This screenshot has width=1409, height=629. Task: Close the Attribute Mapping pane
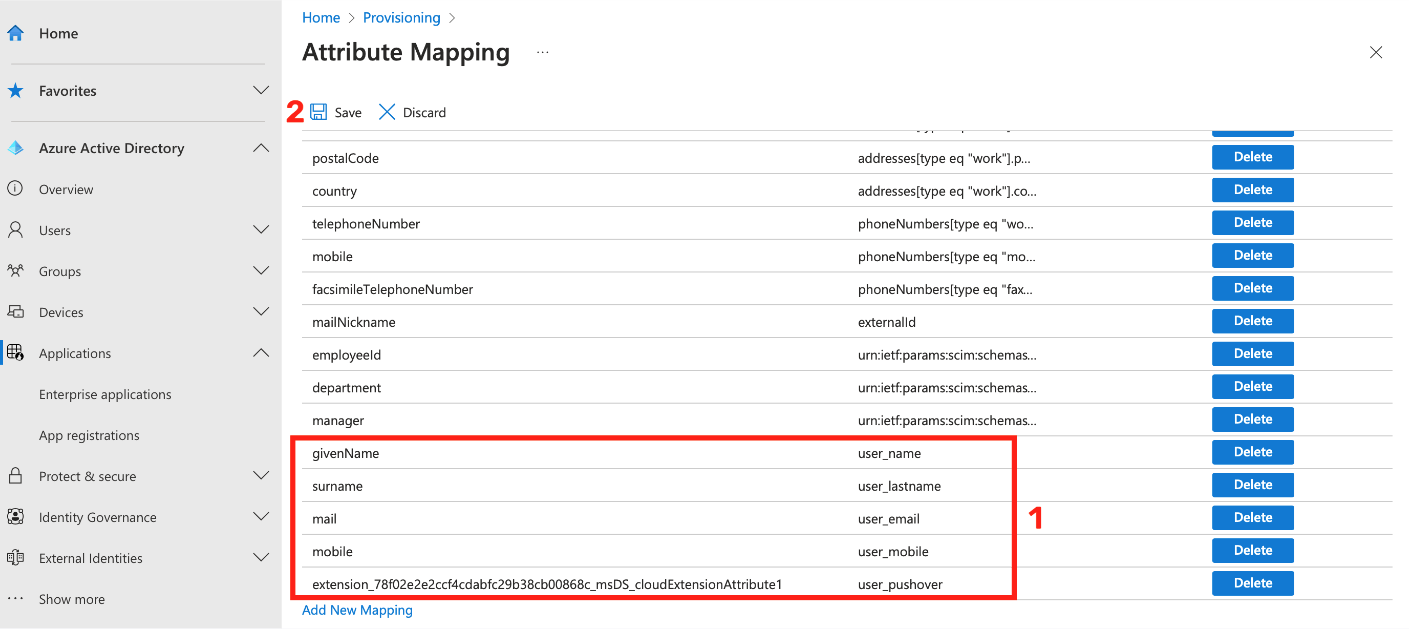pos(1376,52)
